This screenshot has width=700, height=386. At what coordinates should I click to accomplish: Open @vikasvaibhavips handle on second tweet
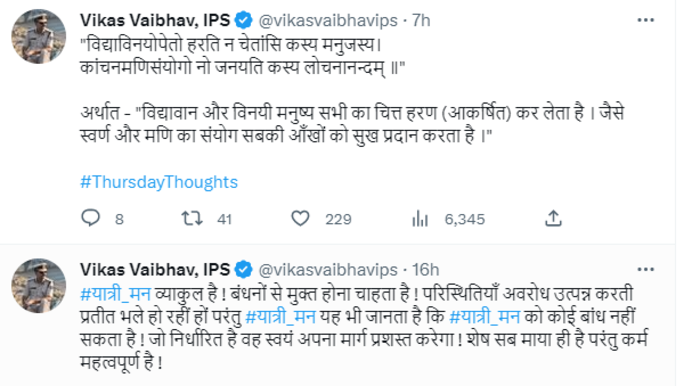(328, 270)
